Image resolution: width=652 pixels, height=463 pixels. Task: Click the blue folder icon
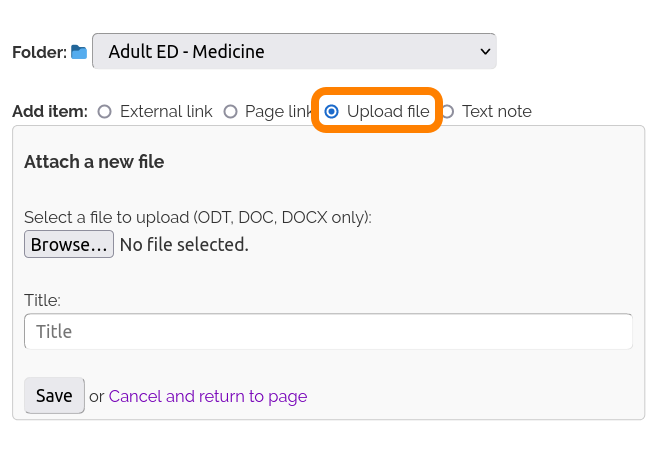(x=79, y=51)
